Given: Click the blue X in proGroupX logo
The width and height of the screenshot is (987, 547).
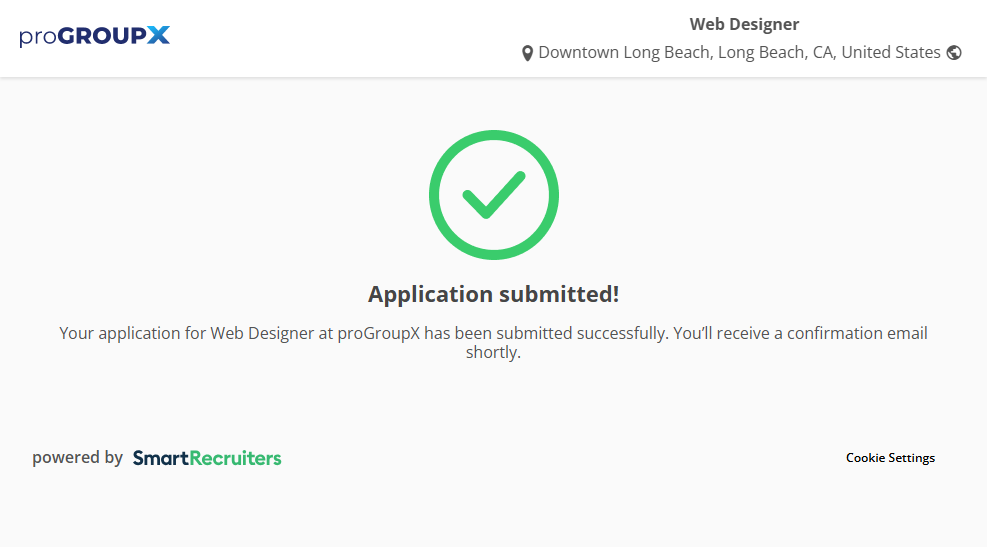Looking at the screenshot, I should pyautogui.click(x=158, y=36).
